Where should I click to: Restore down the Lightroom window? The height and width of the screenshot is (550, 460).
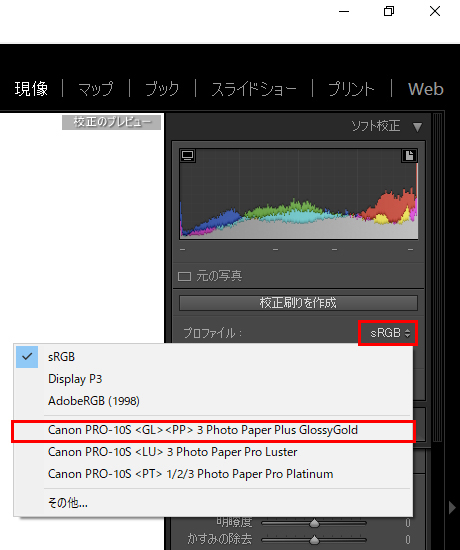(x=389, y=12)
